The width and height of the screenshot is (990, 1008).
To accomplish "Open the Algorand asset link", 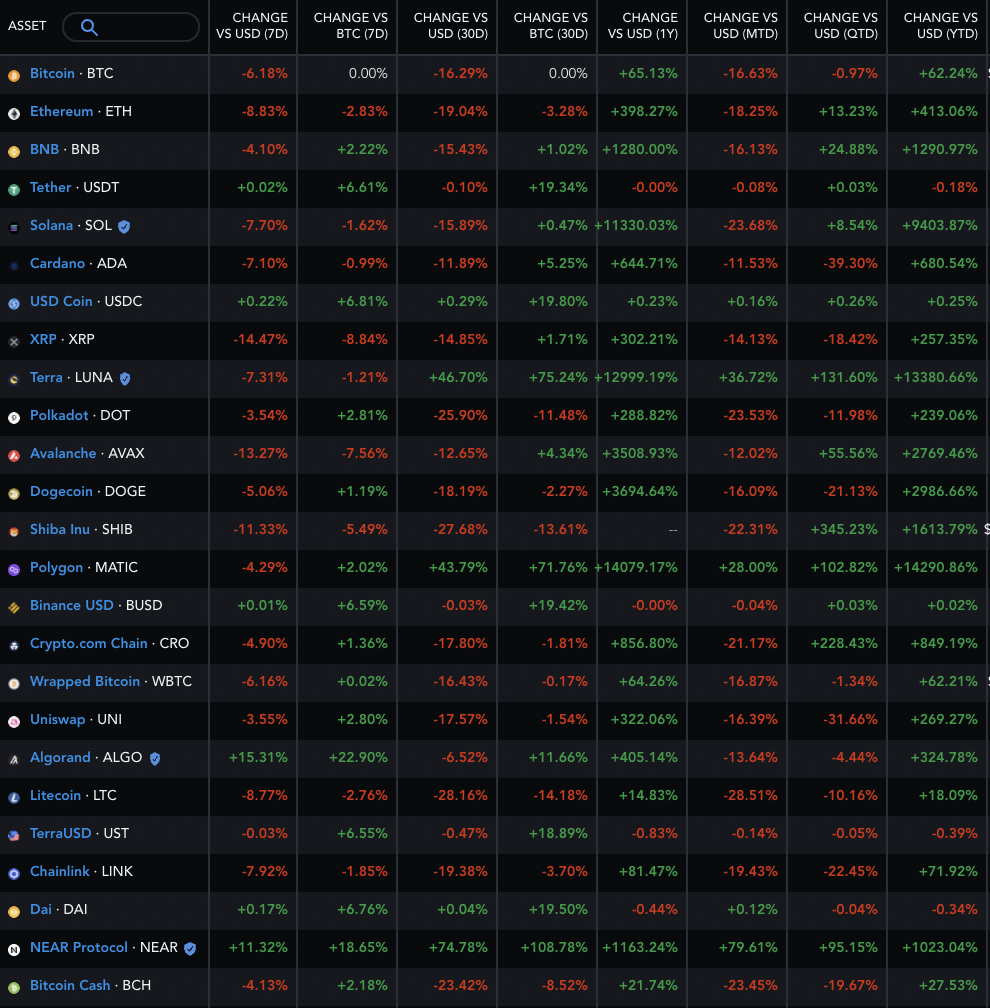I will (x=60, y=757).
